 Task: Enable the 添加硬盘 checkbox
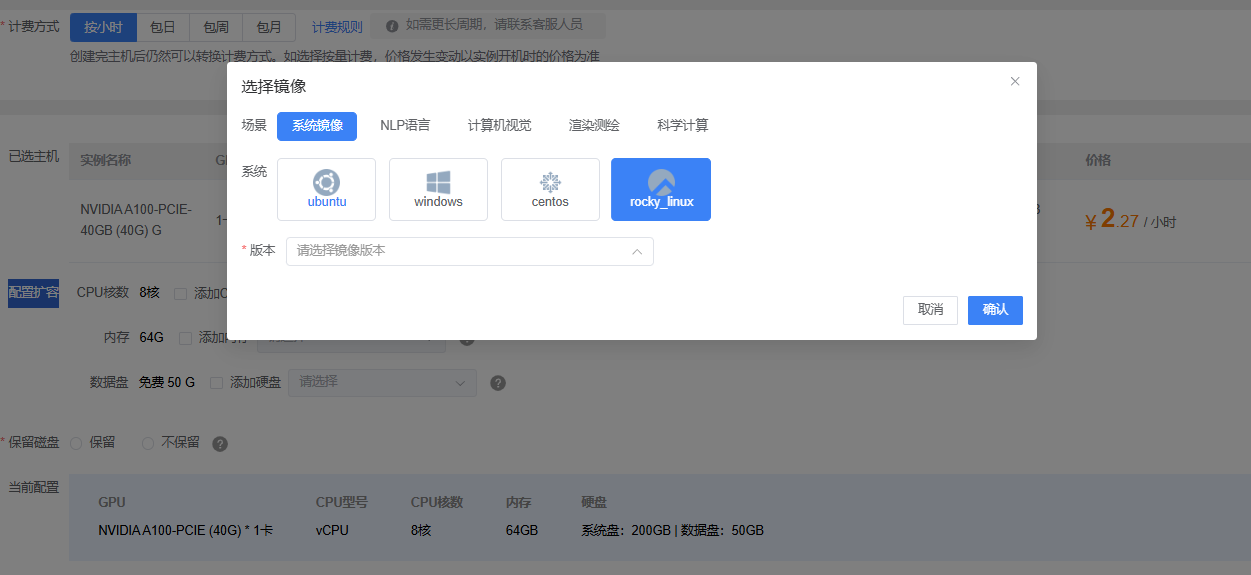[217, 383]
